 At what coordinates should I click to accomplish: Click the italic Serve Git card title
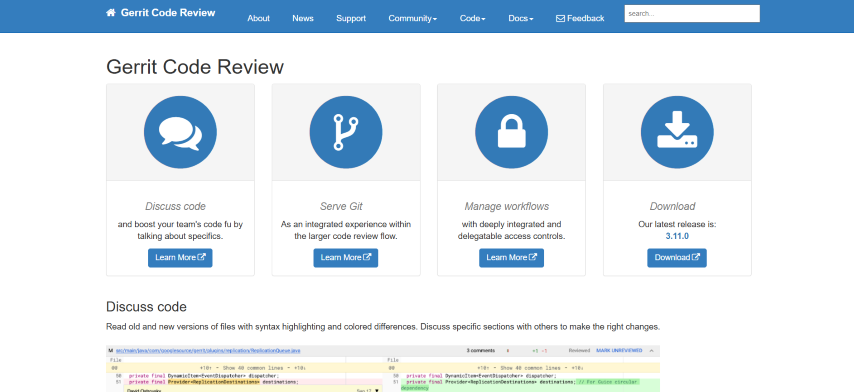pyautogui.click(x=341, y=206)
